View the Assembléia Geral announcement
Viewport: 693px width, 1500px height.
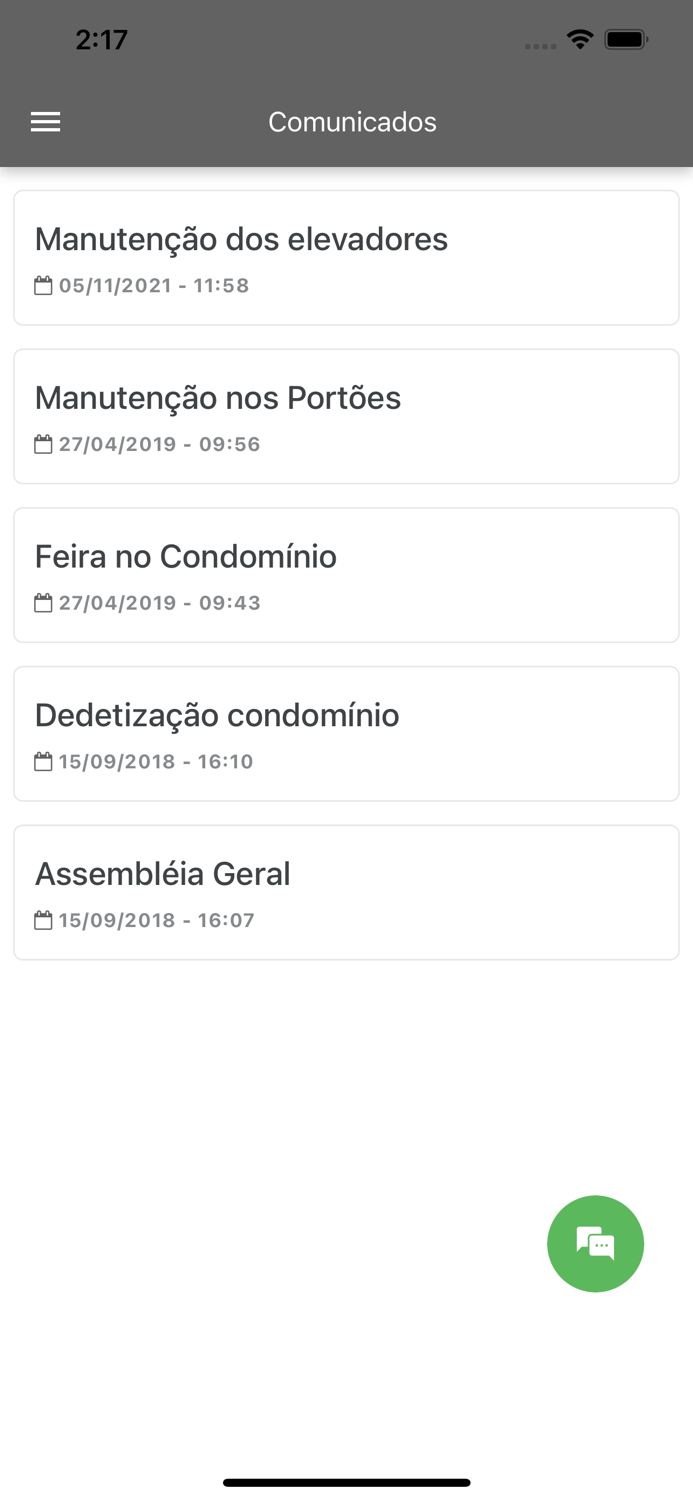click(x=346, y=891)
